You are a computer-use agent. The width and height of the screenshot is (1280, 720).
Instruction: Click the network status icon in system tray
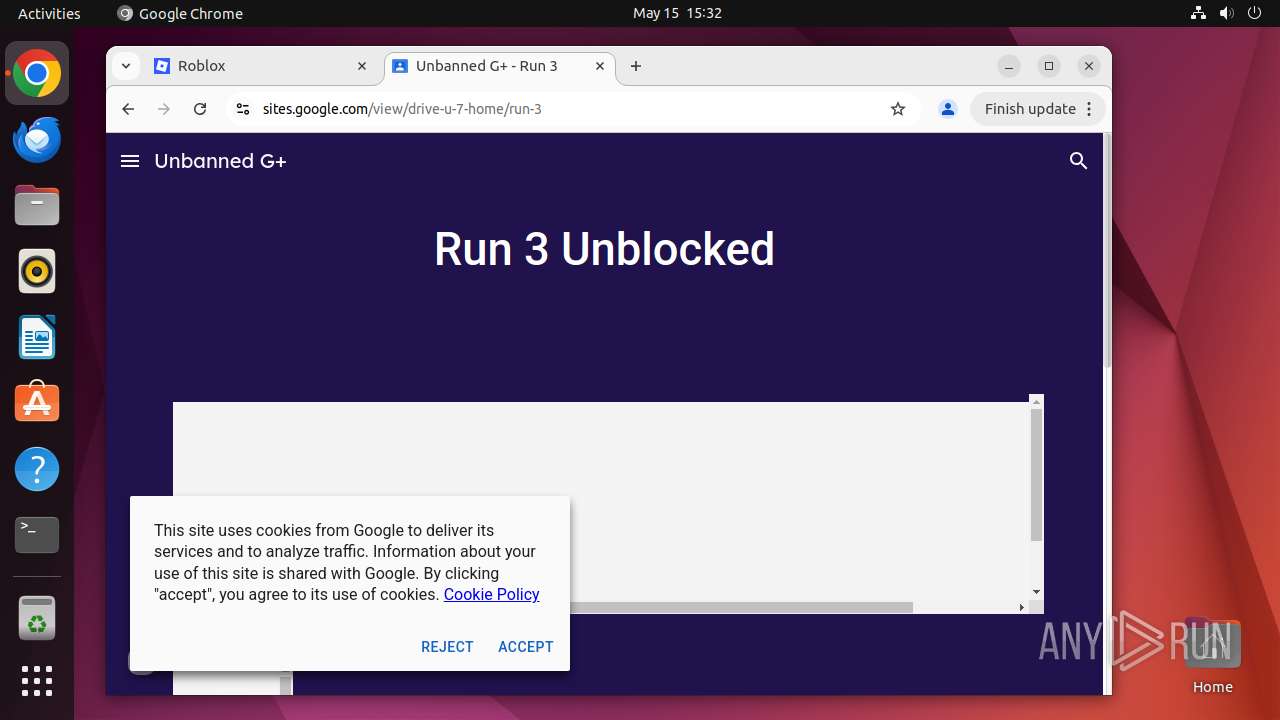[1198, 13]
